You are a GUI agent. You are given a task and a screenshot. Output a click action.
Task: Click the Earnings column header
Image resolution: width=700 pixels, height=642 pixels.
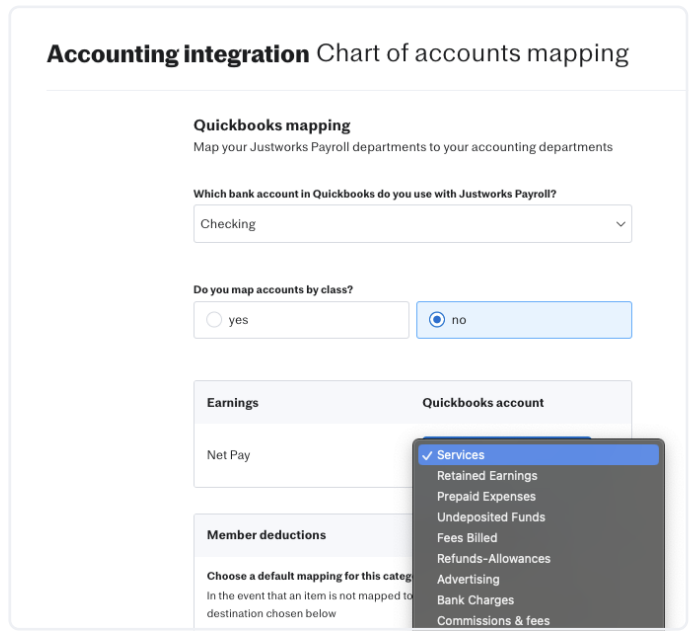point(232,403)
